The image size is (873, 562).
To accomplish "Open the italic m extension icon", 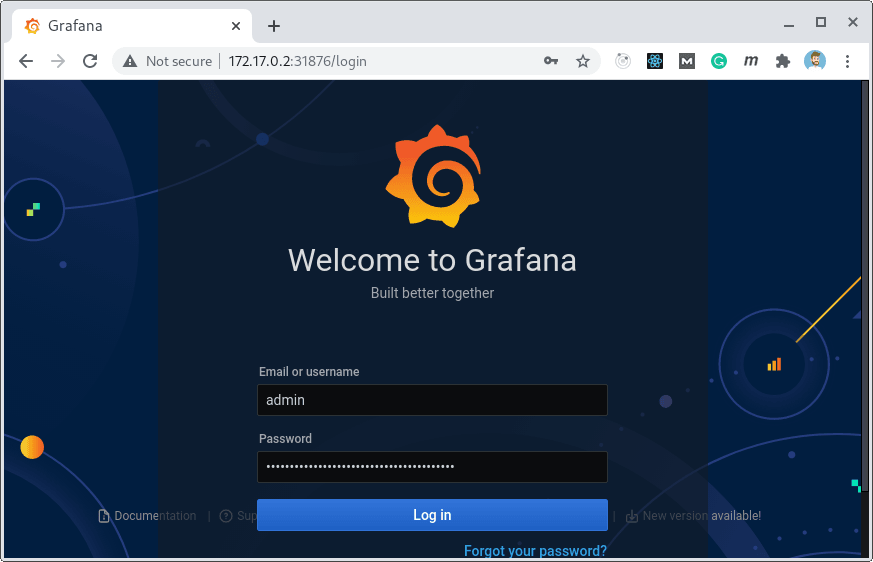I will click(751, 61).
